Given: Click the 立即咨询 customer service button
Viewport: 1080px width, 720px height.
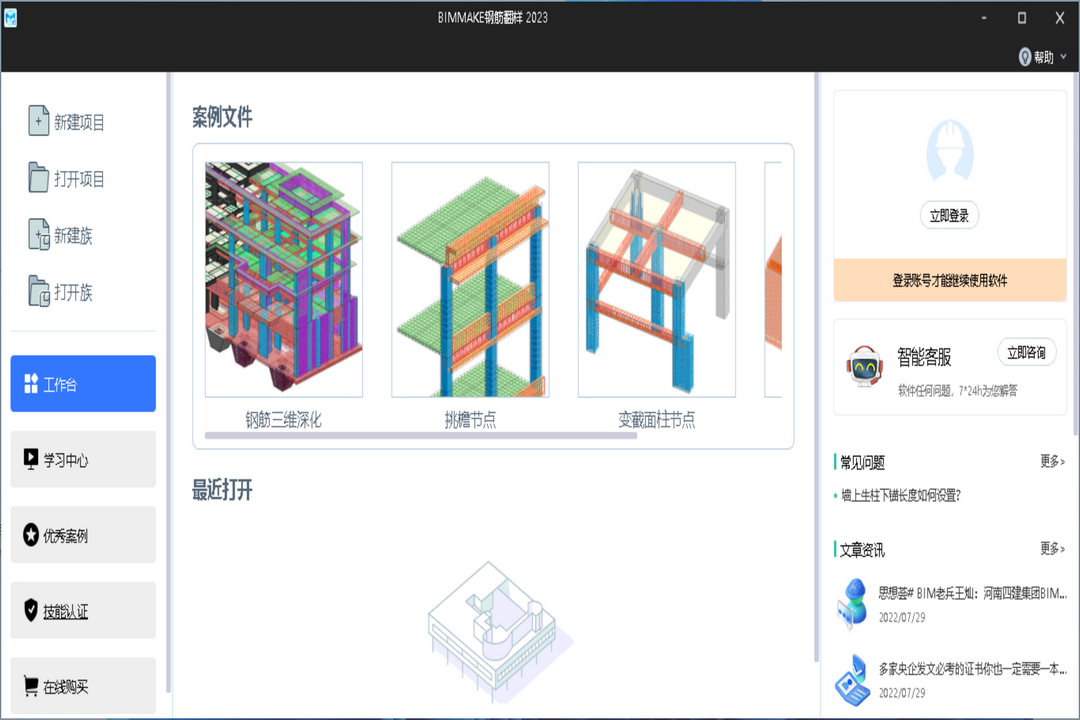Looking at the screenshot, I should tap(1026, 352).
